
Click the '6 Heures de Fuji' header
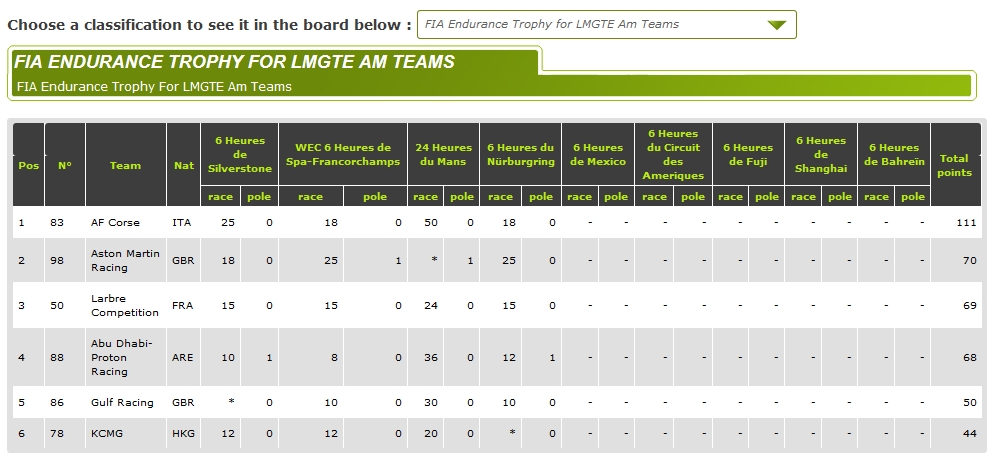(x=748, y=155)
